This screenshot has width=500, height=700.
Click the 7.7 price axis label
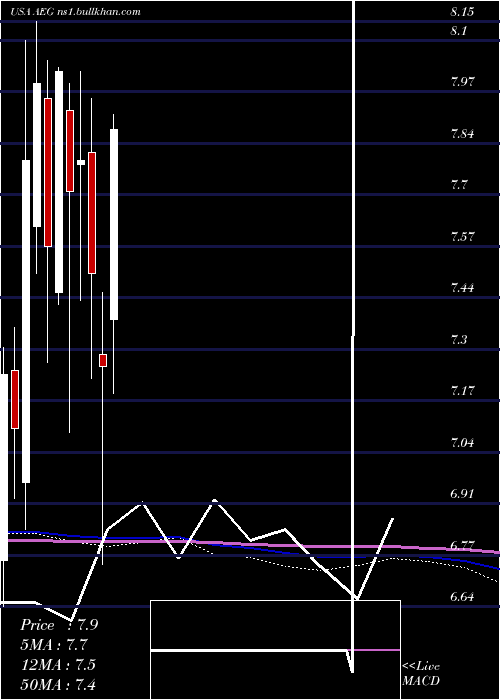459,184
